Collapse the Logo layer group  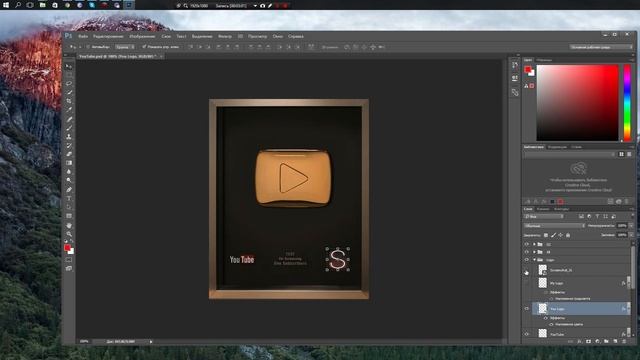point(534,260)
